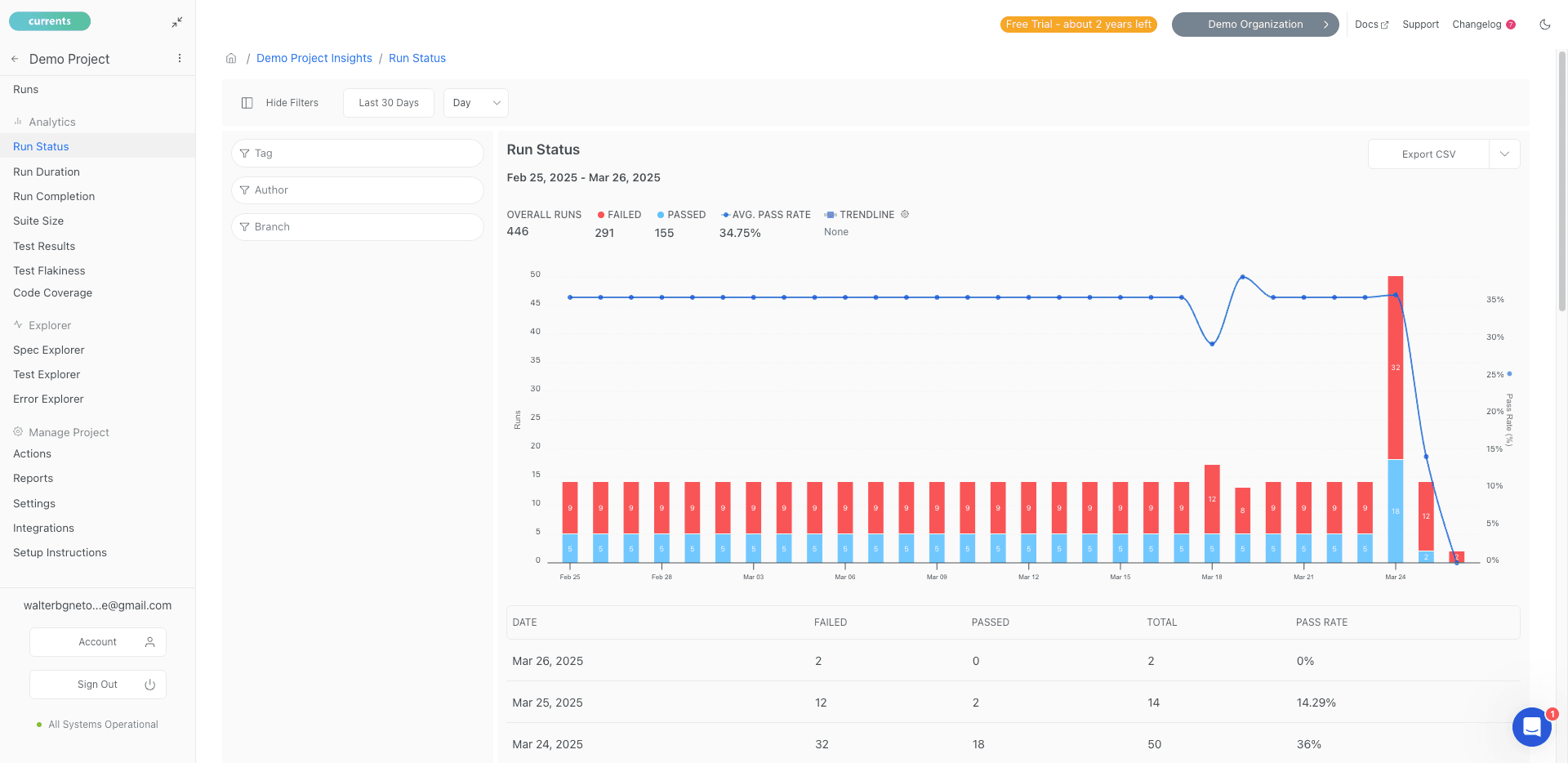This screenshot has height=763, width=1568.
Task: Click the Currents logo
Action: point(50,21)
